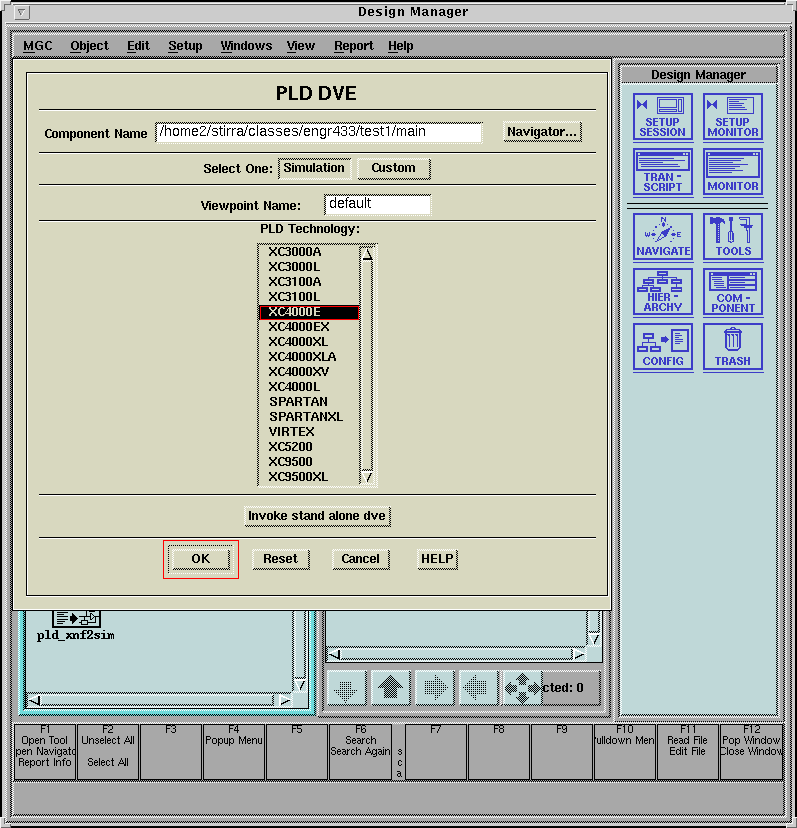Open the Tools palette icon
Screen dimensions: 797x828
coord(732,237)
